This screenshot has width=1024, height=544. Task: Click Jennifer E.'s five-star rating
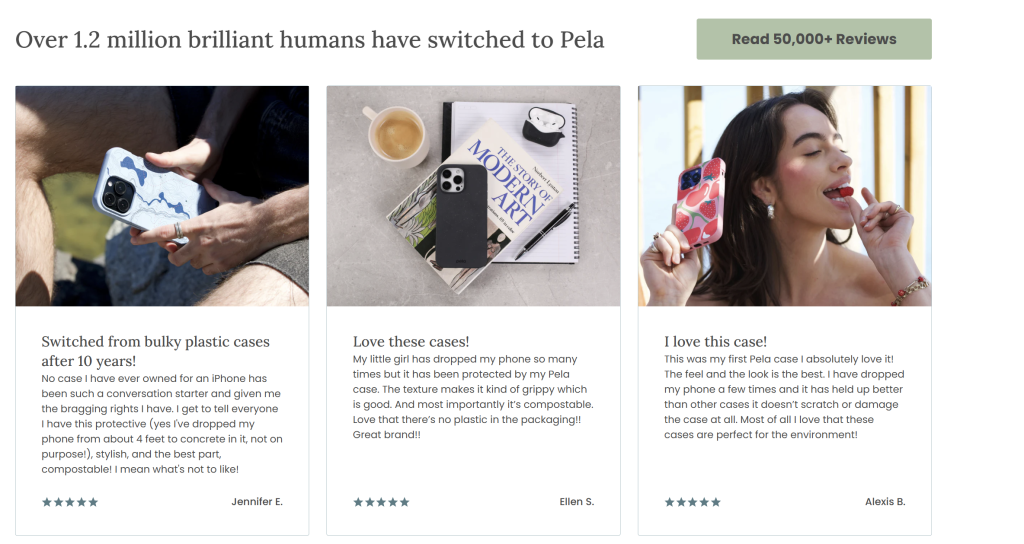click(70, 502)
